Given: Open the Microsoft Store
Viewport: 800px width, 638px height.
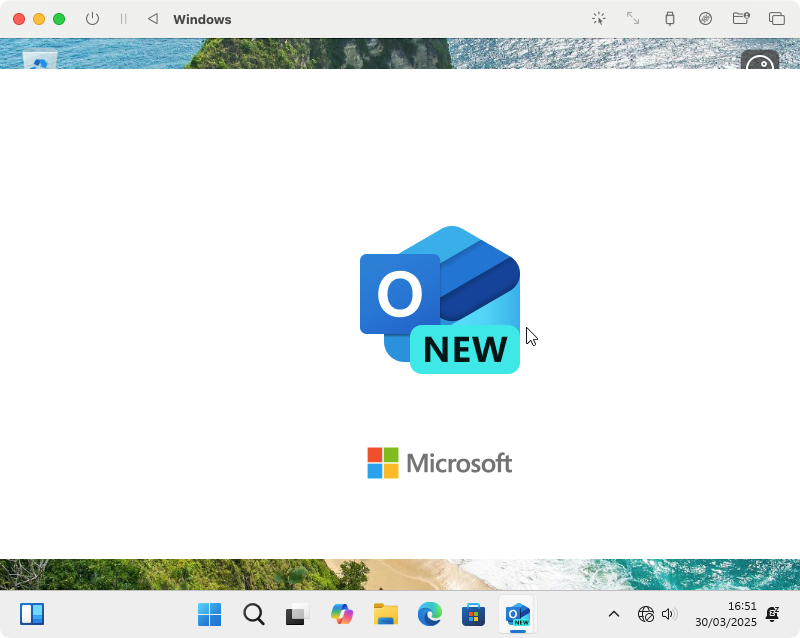Looking at the screenshot, I should coord(473,614).
